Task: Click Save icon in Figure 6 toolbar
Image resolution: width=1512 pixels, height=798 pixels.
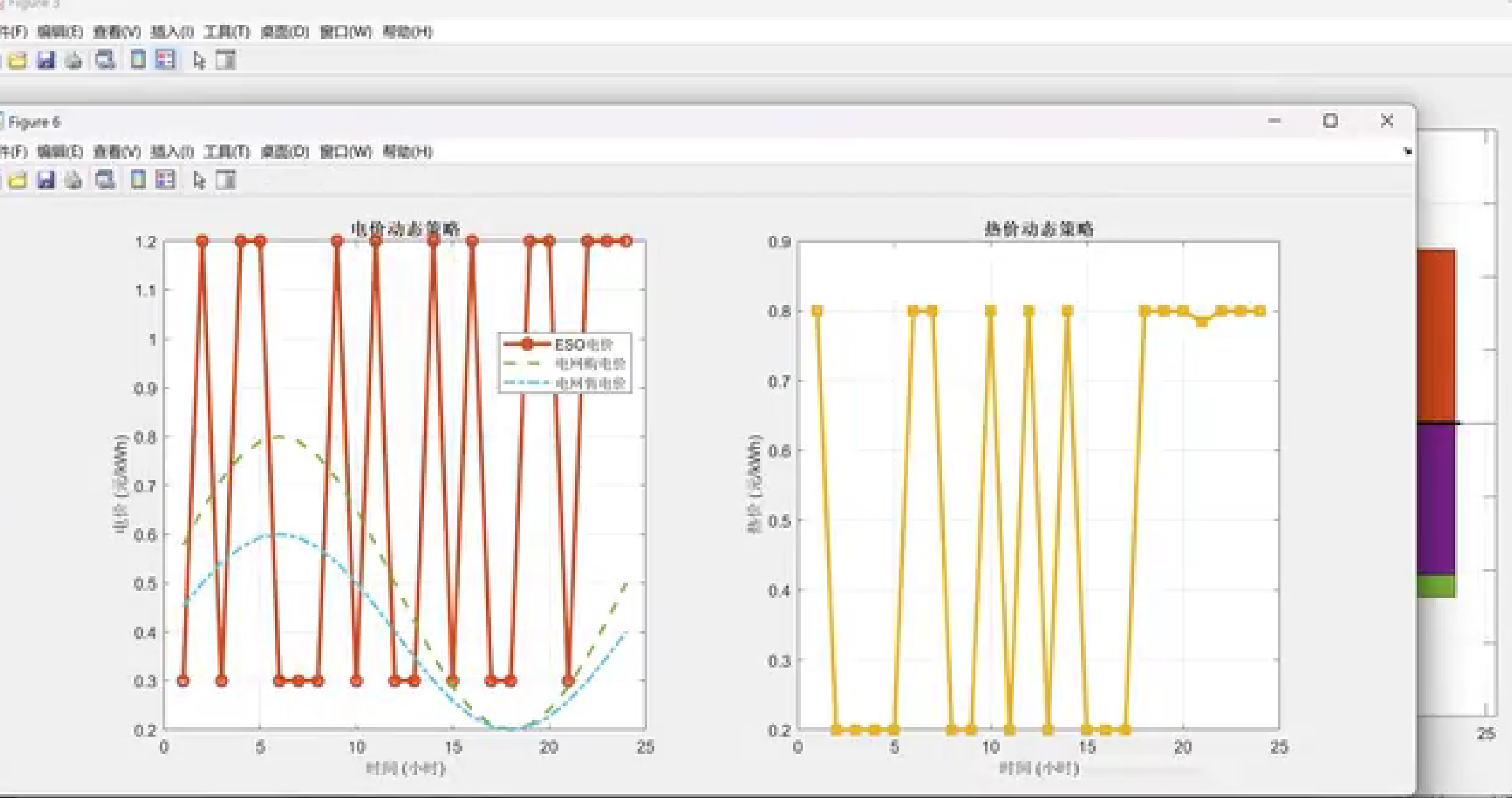Action: tap(46, 180)
